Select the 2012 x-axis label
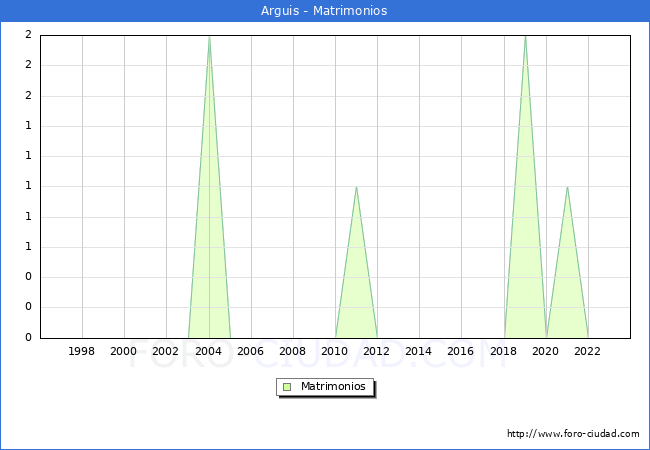The width and height of the screenshot is (650, 450). (x=377, y=351)
